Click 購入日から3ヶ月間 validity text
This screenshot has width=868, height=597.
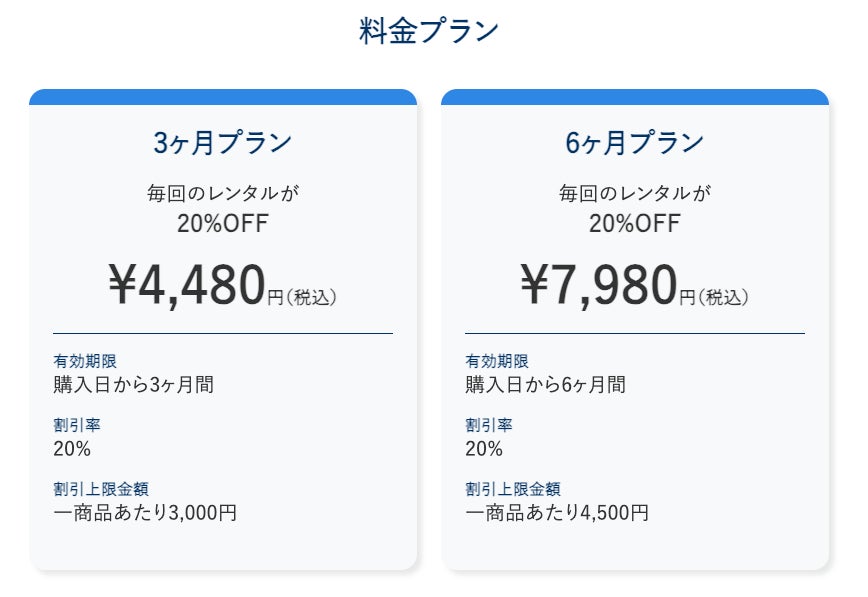click(133, 384)
